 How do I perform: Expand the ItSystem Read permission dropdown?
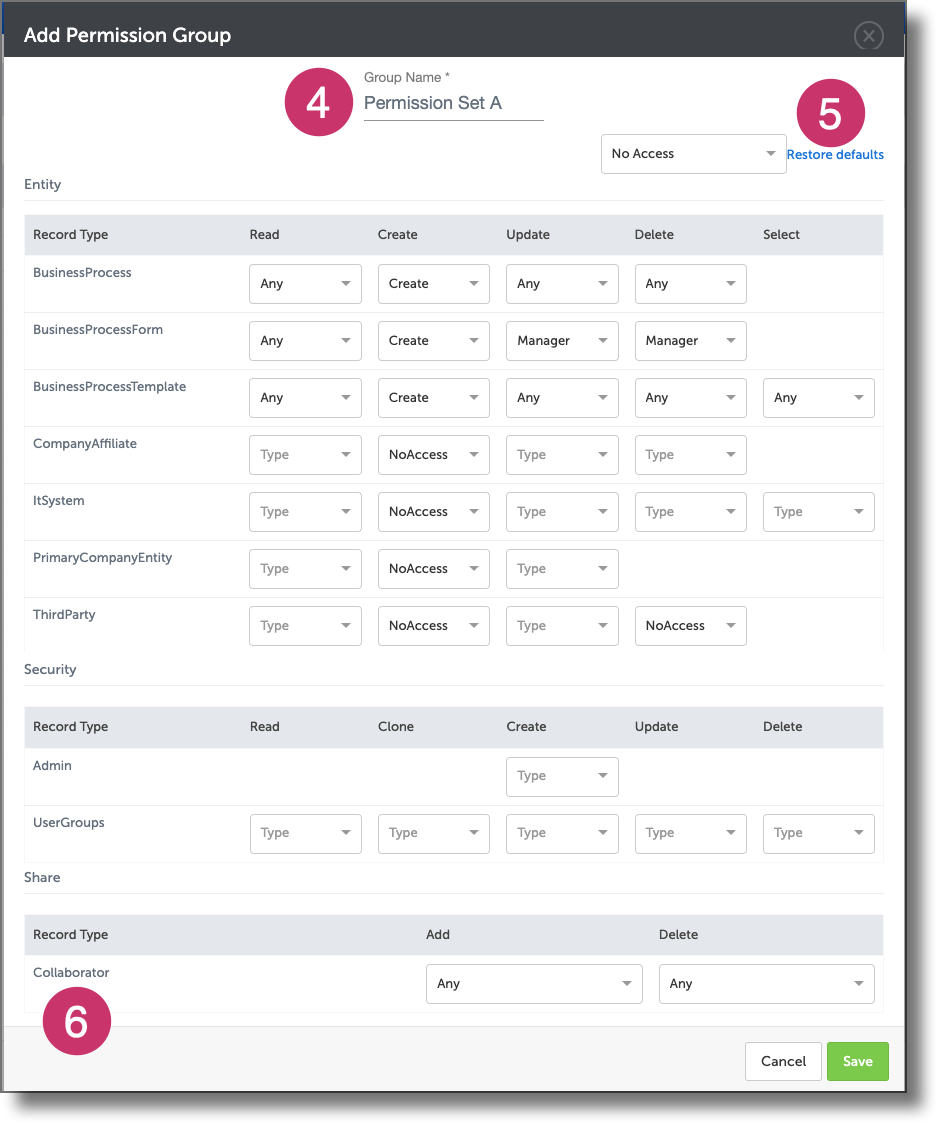(305, 512)
